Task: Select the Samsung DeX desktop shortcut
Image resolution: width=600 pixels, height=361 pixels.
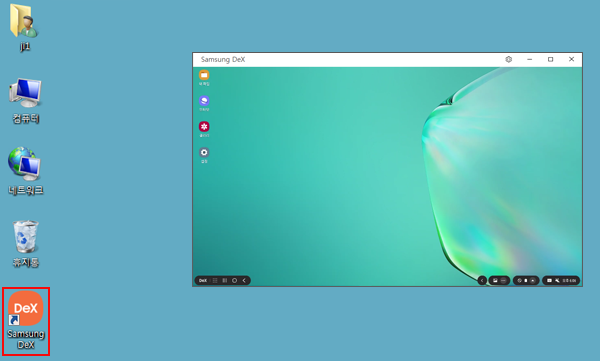Action: (x=26, y=321)
